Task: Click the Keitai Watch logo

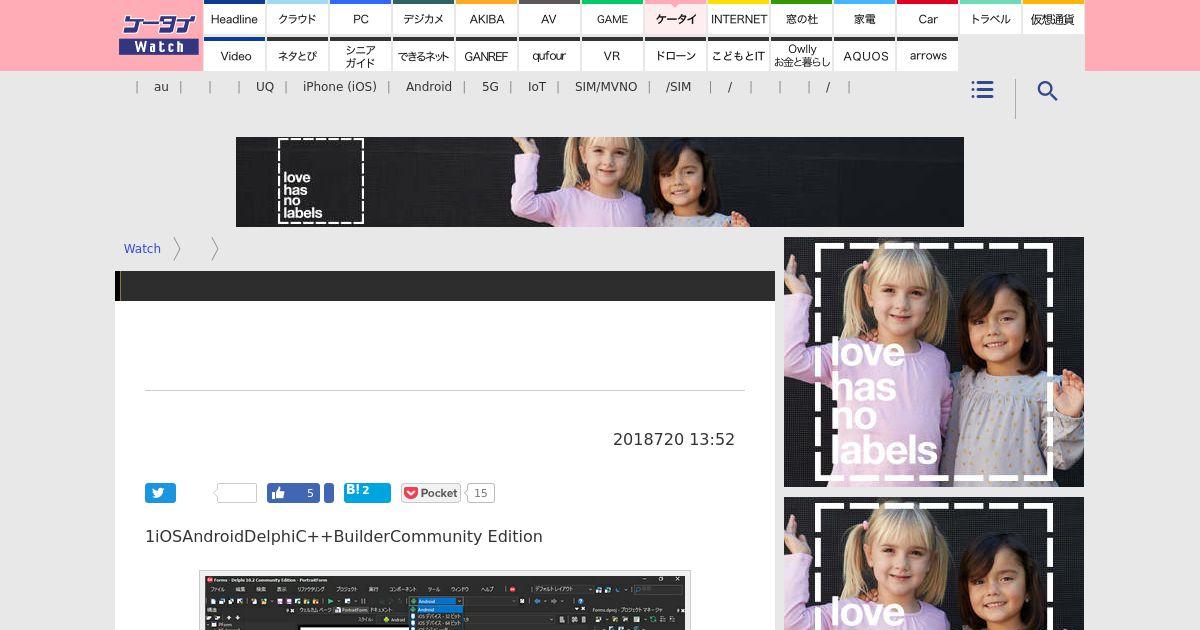Action: [159, 35]
